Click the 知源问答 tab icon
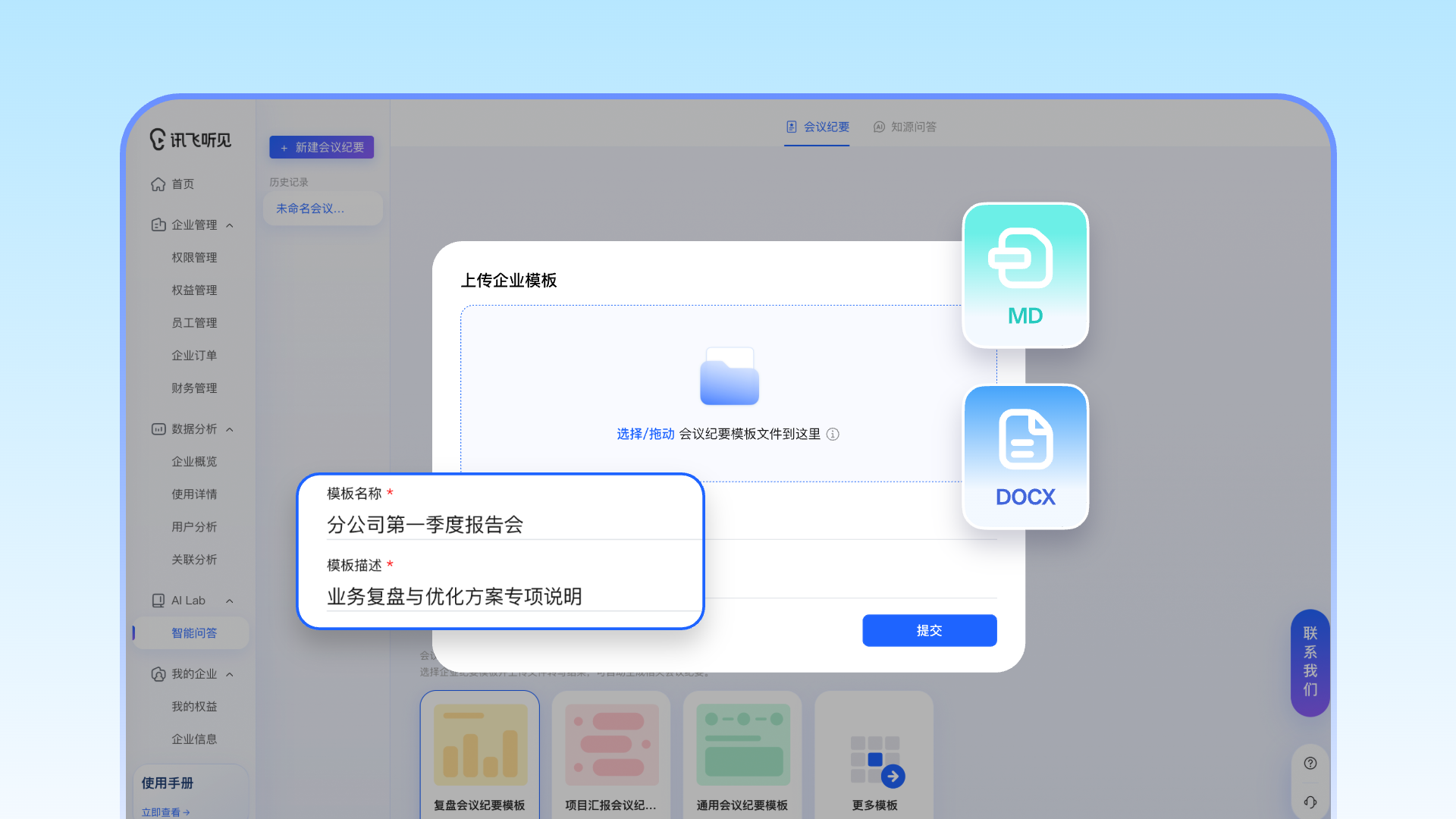This screenshot has width=1456, height=819. [x=879, y=127]
